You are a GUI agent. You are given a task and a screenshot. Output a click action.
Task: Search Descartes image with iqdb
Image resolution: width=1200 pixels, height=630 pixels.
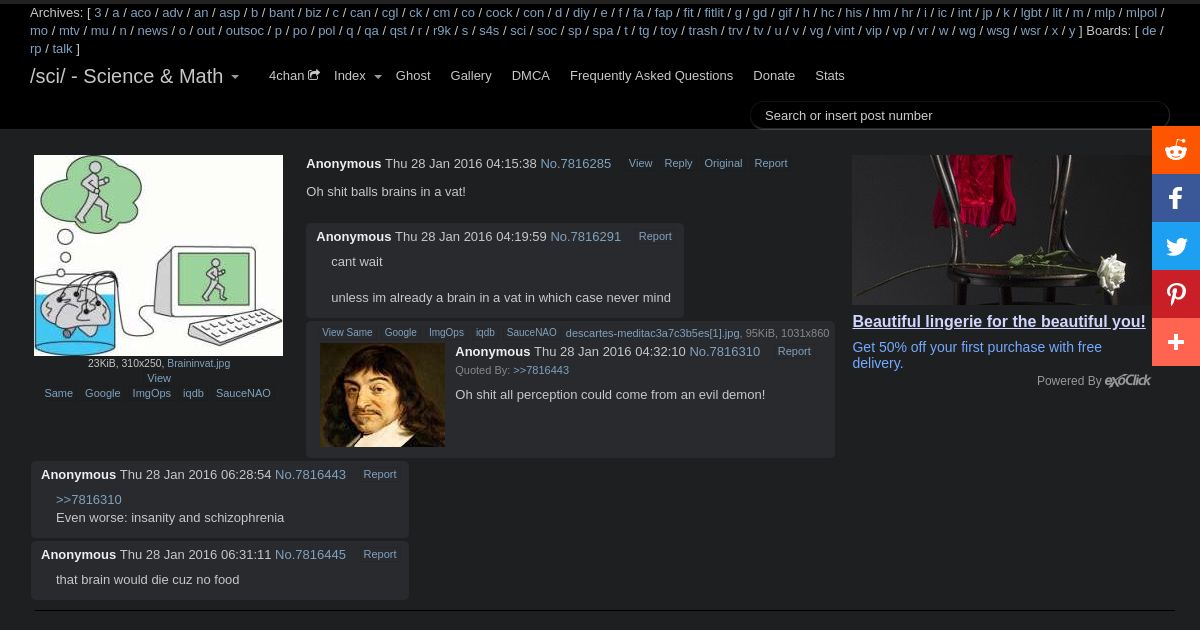(485, 332)
